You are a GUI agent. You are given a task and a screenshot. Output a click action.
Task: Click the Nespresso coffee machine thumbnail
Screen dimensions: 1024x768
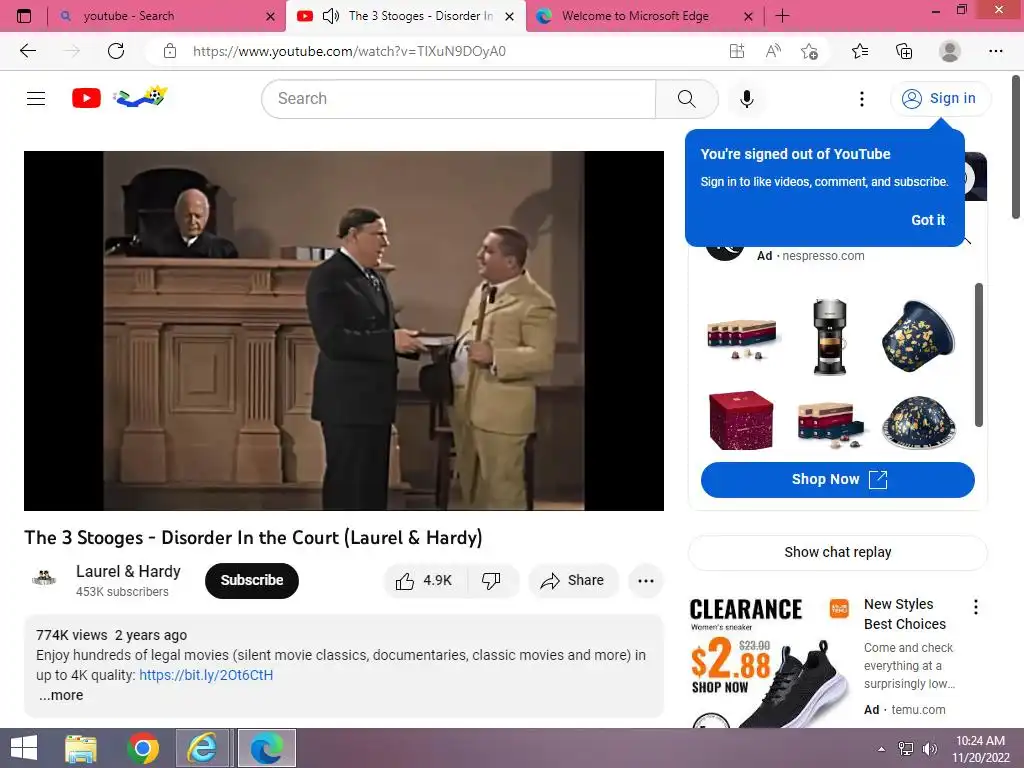[x=829, y=337]
